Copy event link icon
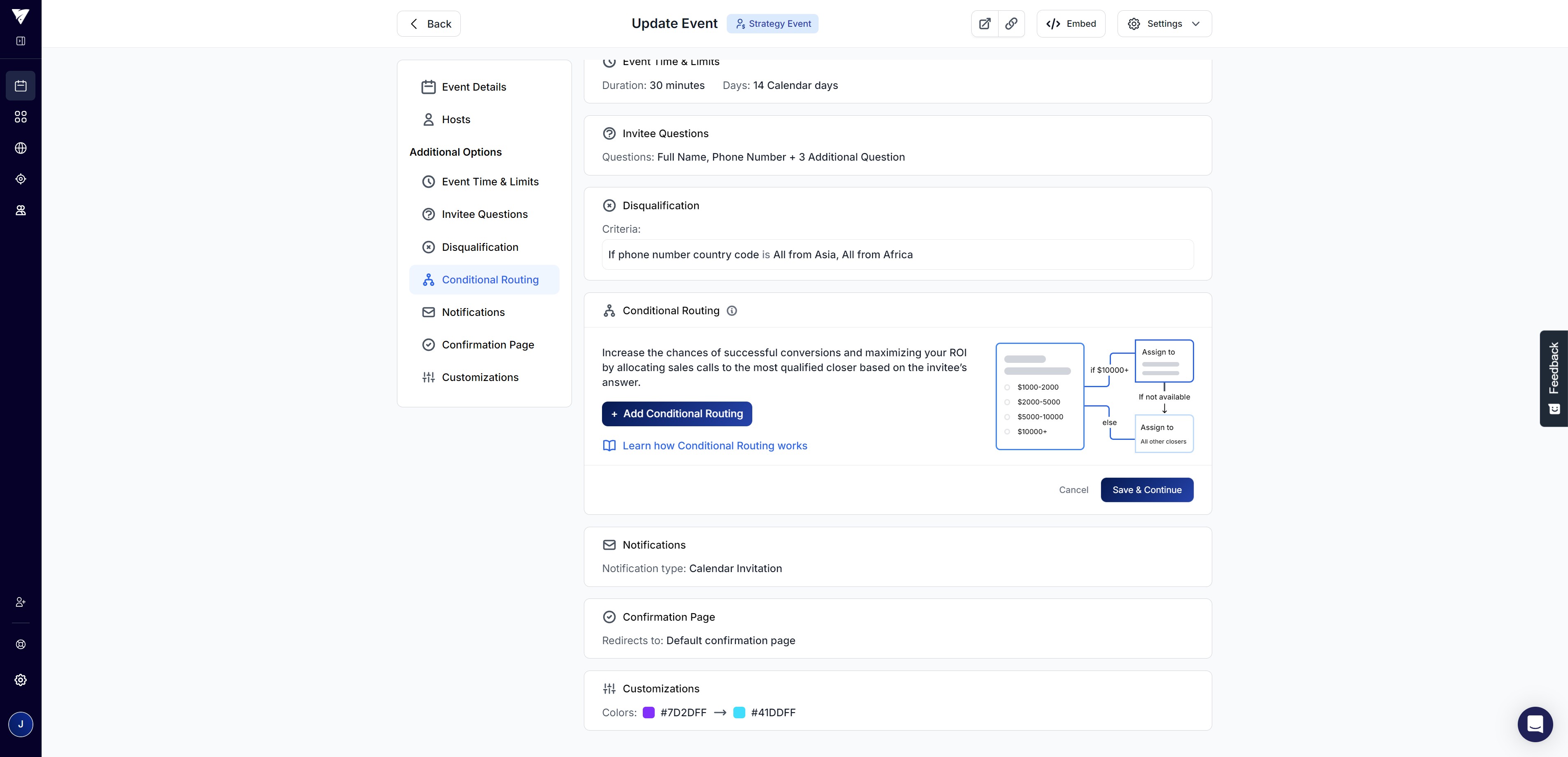Image resolution: width=1568 pixels, height=757 pixels. [1011, 24]
